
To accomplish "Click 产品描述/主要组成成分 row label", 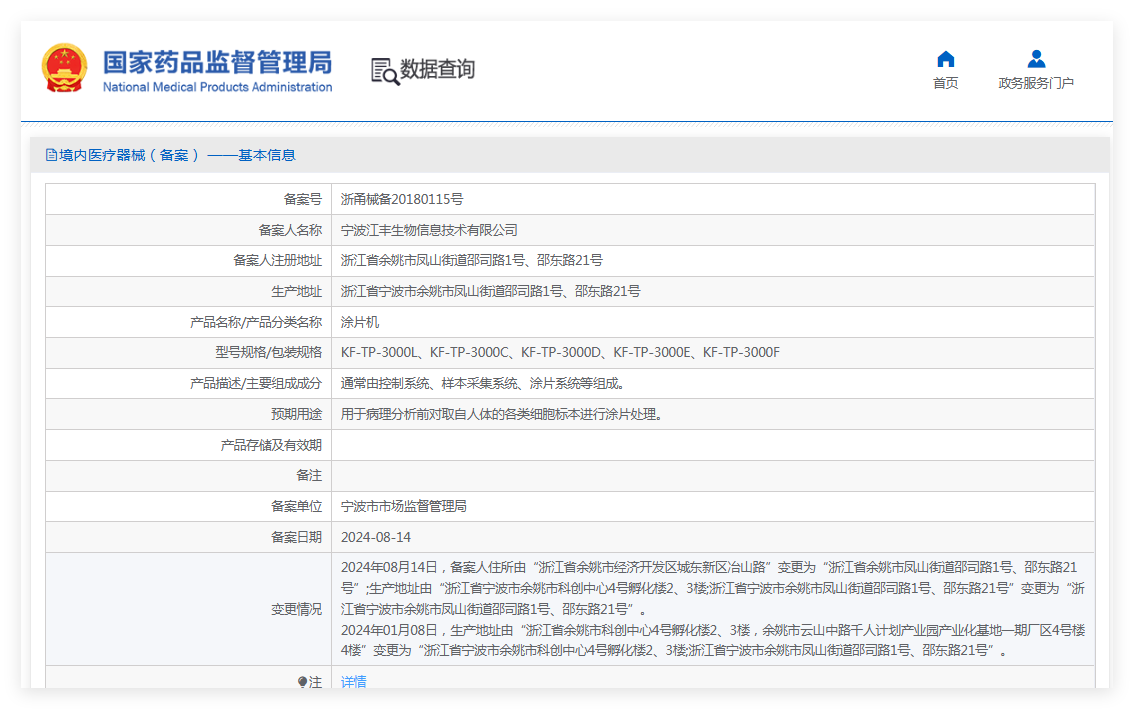I will (255, 383).
